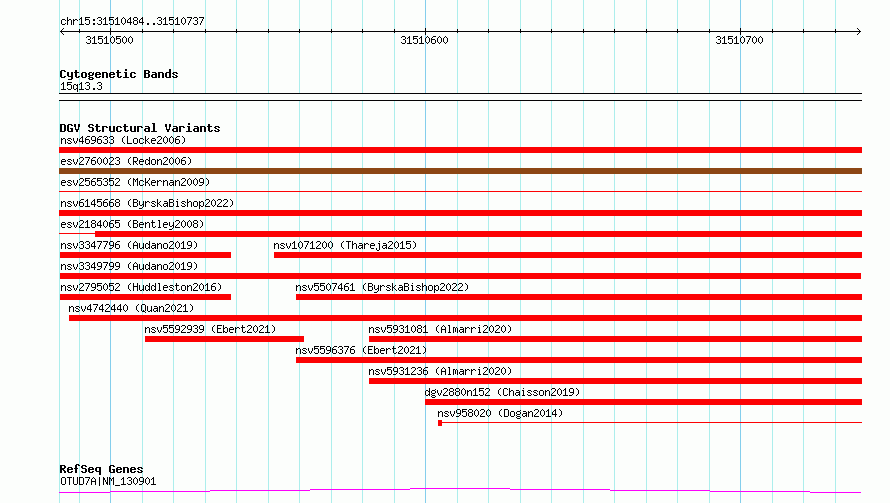Click the 31510500 ruler coordinate

click(x=110, y=40)
